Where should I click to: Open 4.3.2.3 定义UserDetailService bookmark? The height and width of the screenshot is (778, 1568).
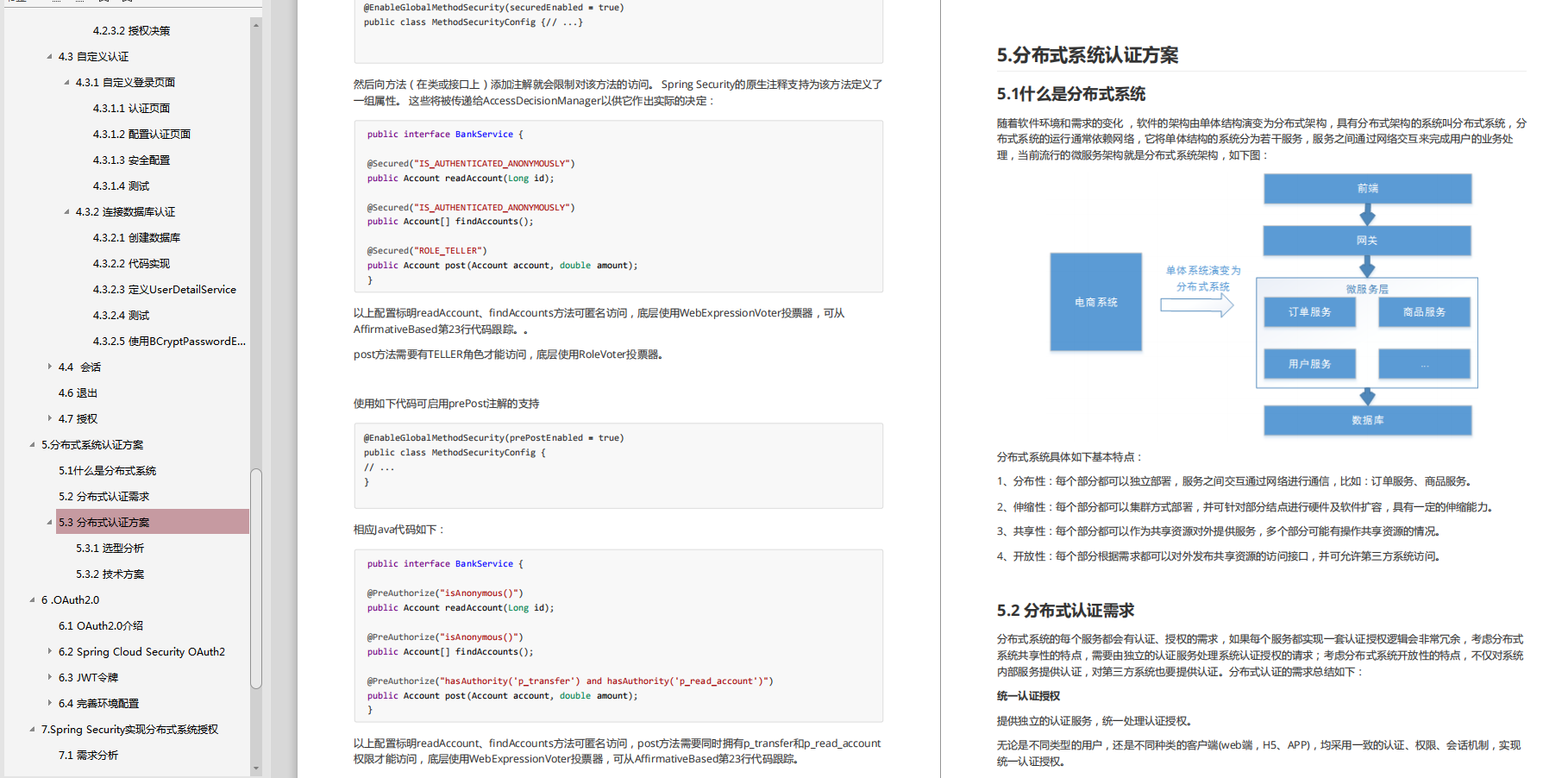pyautogui.click(x=164, y=290)
